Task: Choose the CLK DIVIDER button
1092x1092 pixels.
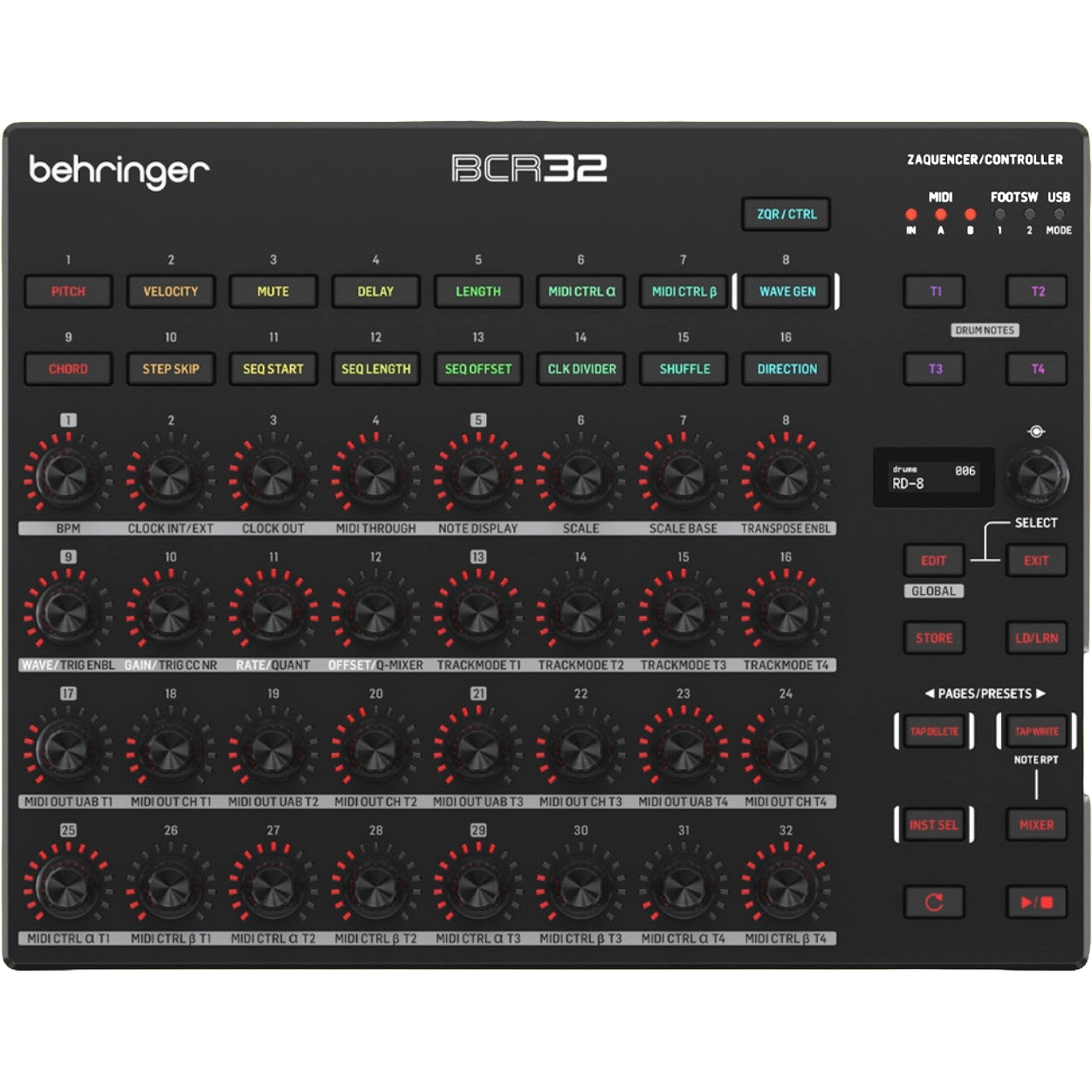Action: pyautogui.click(x=581, y=369)
